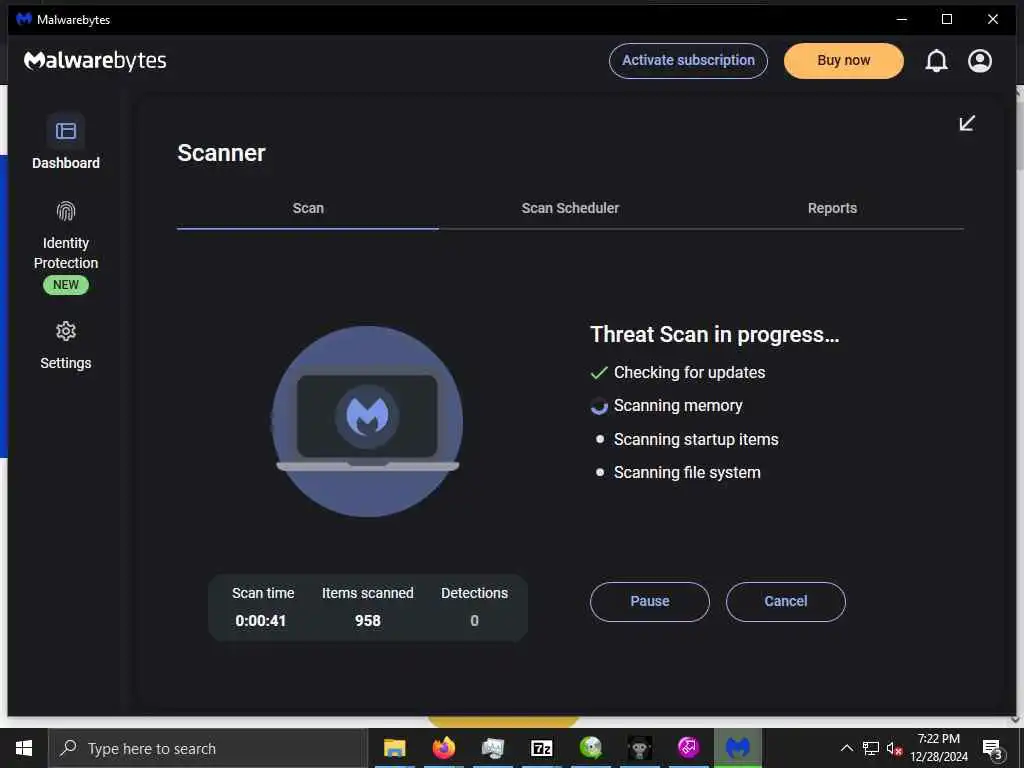Click the Buy now button
Image resolution: width=1024 pixels, height=768 pixels.
pyautogui.click(x=844, y=61)
